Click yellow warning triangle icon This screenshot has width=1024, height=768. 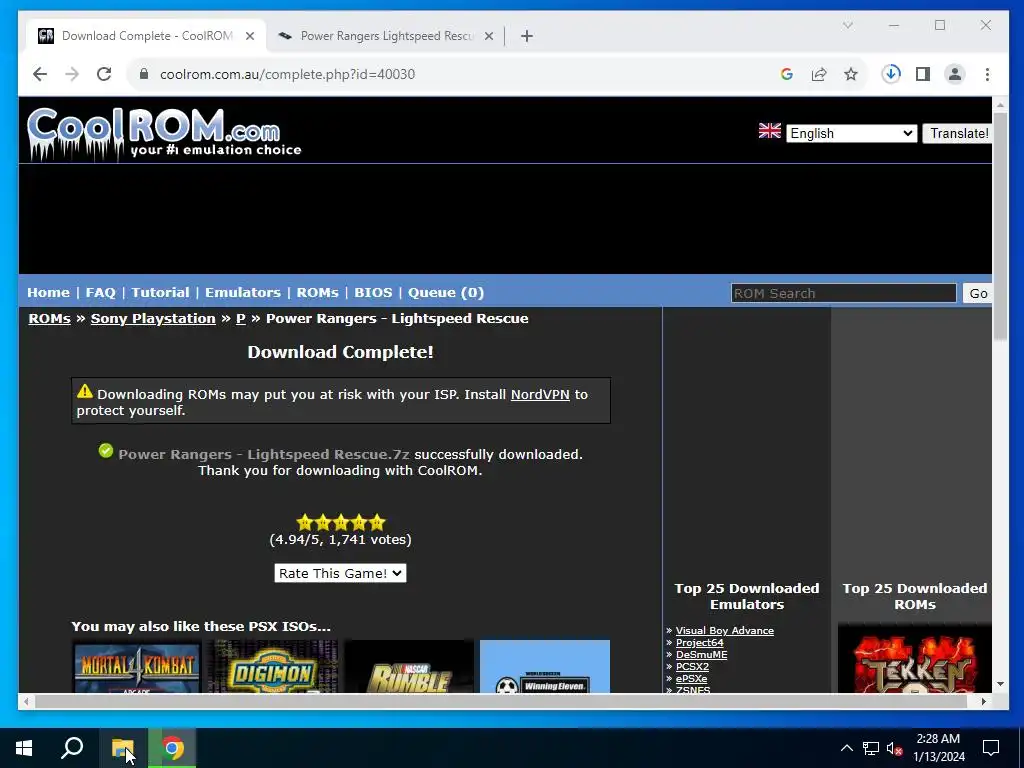click(x=85, y=391)
